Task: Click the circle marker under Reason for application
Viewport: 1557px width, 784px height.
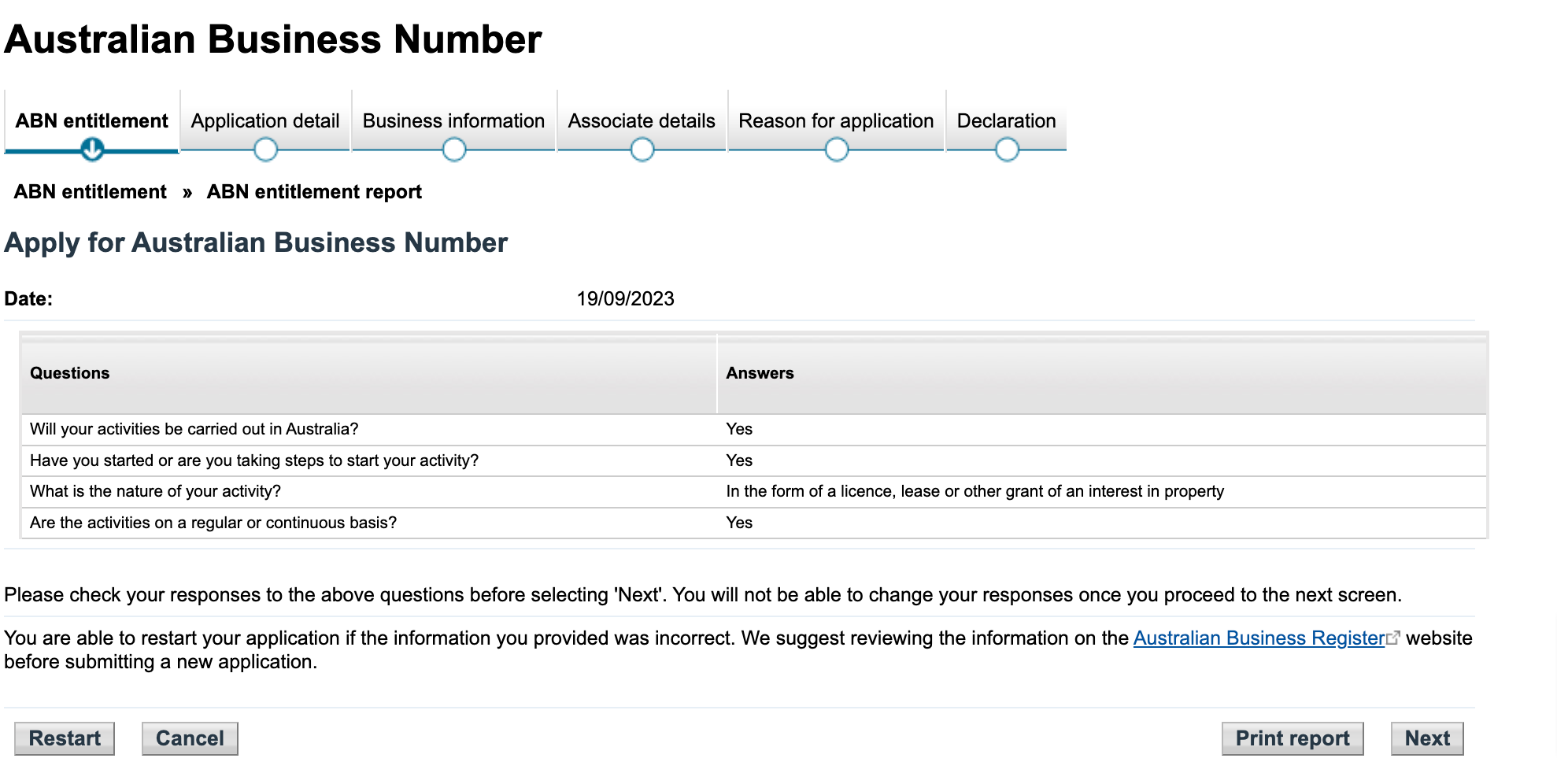Action: (836, 149)
